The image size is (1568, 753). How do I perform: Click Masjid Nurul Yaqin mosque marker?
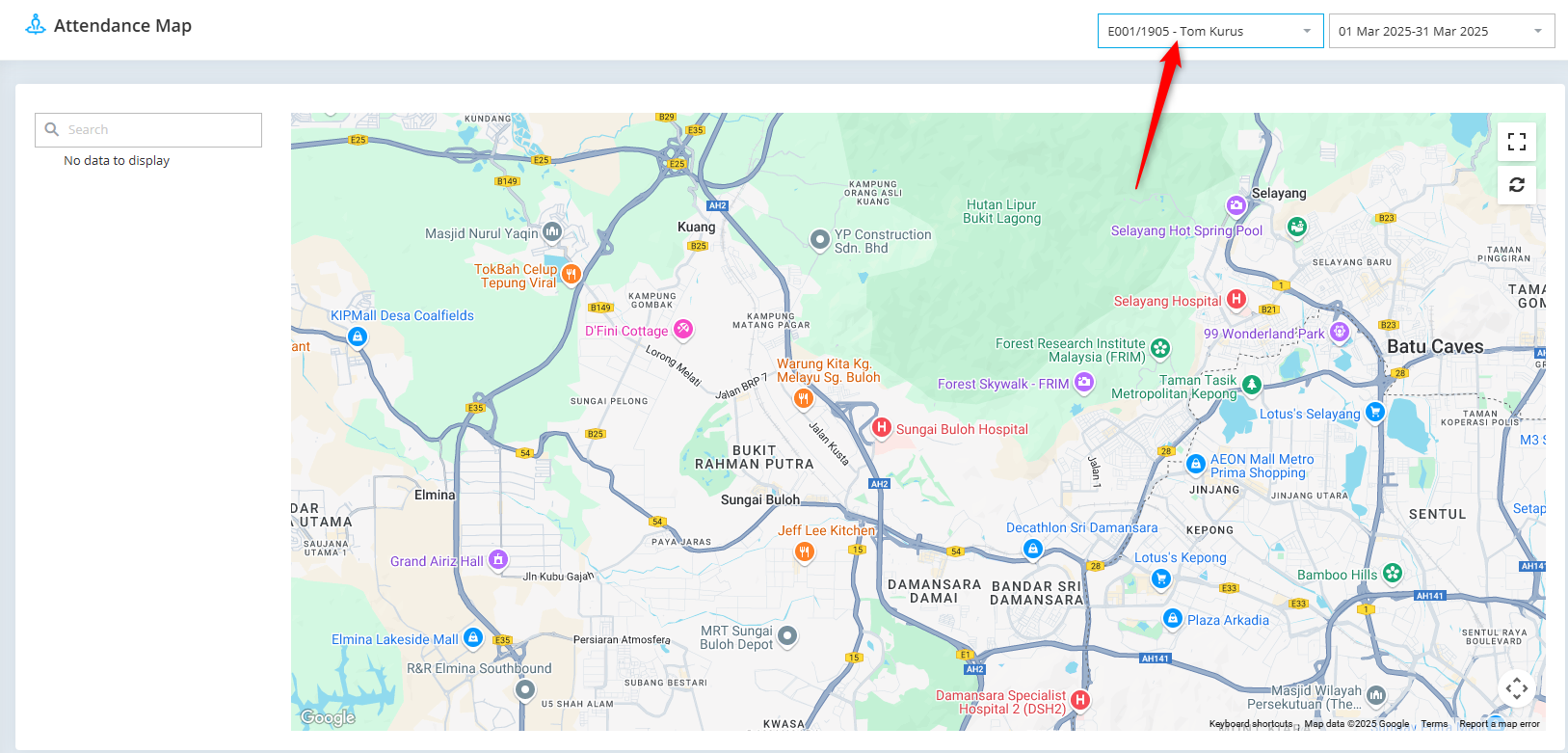(551, 231)
